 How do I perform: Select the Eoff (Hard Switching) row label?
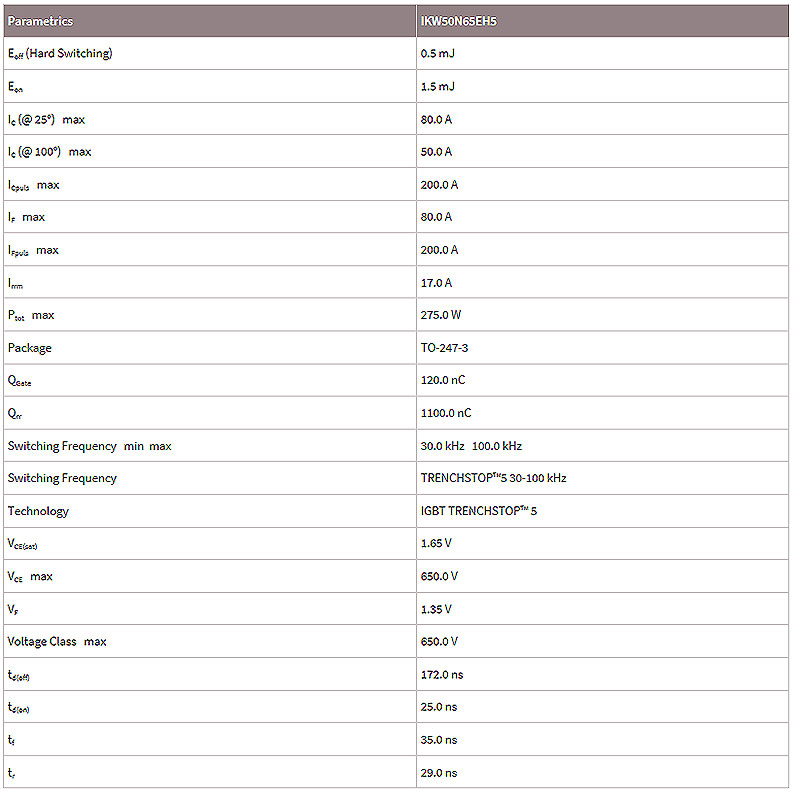(60, 54)
